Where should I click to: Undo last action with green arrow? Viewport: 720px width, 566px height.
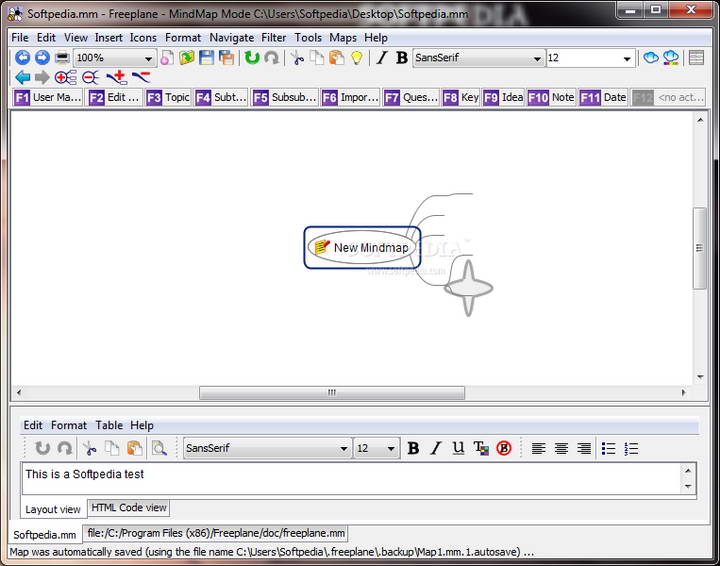point(252,58)
